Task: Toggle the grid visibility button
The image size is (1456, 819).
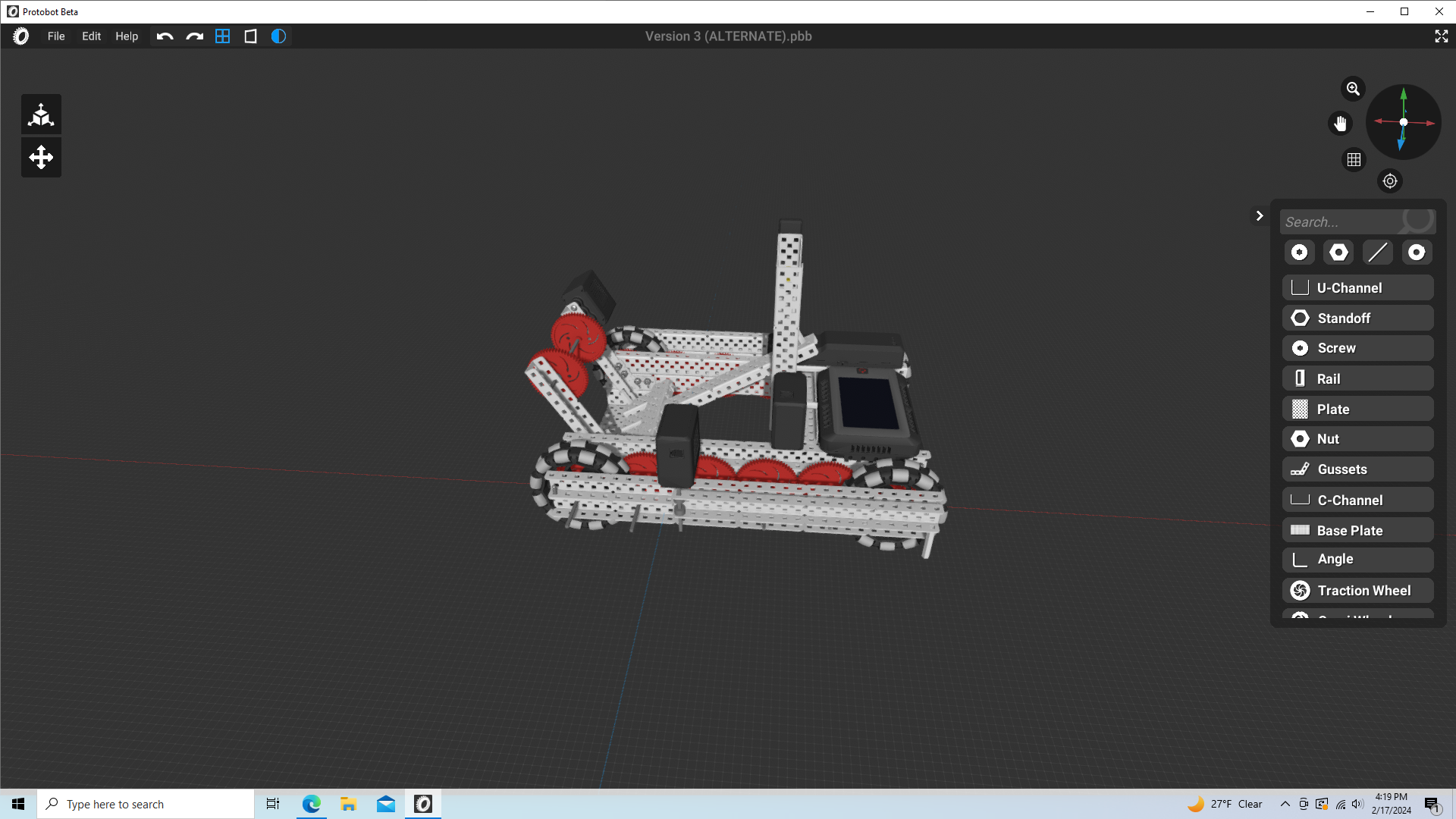Action: point(1354,160)
